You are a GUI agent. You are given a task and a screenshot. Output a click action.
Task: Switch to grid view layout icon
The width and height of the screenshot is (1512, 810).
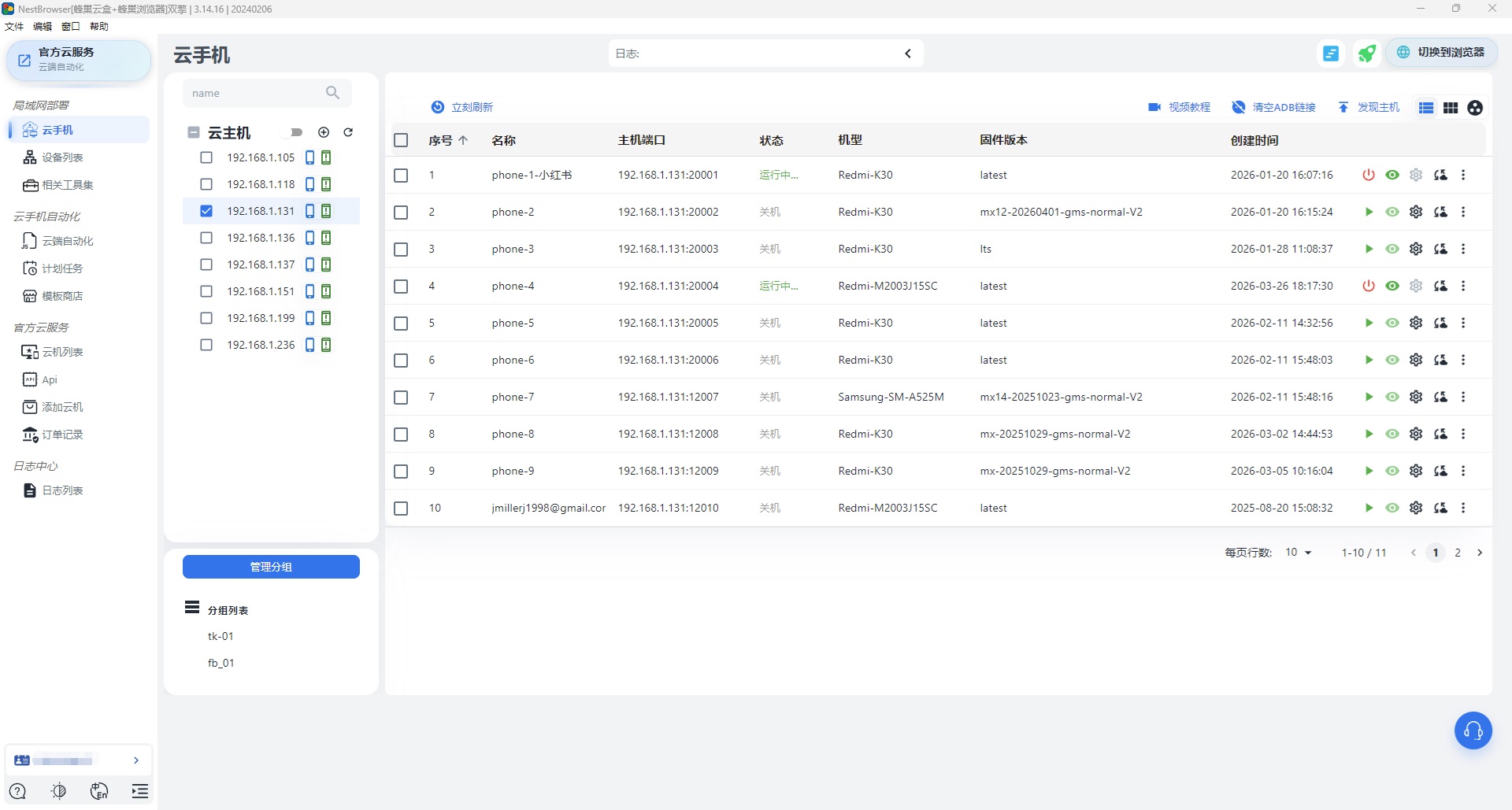coord(1451,108)
